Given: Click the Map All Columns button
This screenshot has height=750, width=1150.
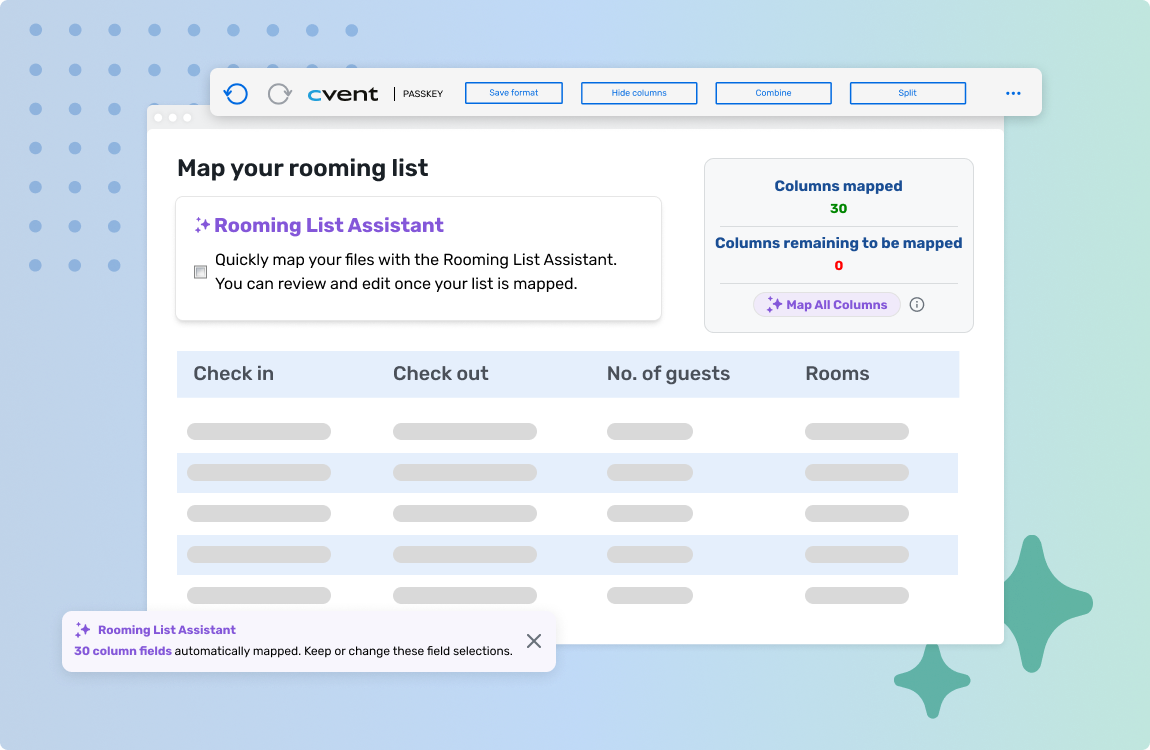Looking at the screenshot, I should tap(827, 304).
